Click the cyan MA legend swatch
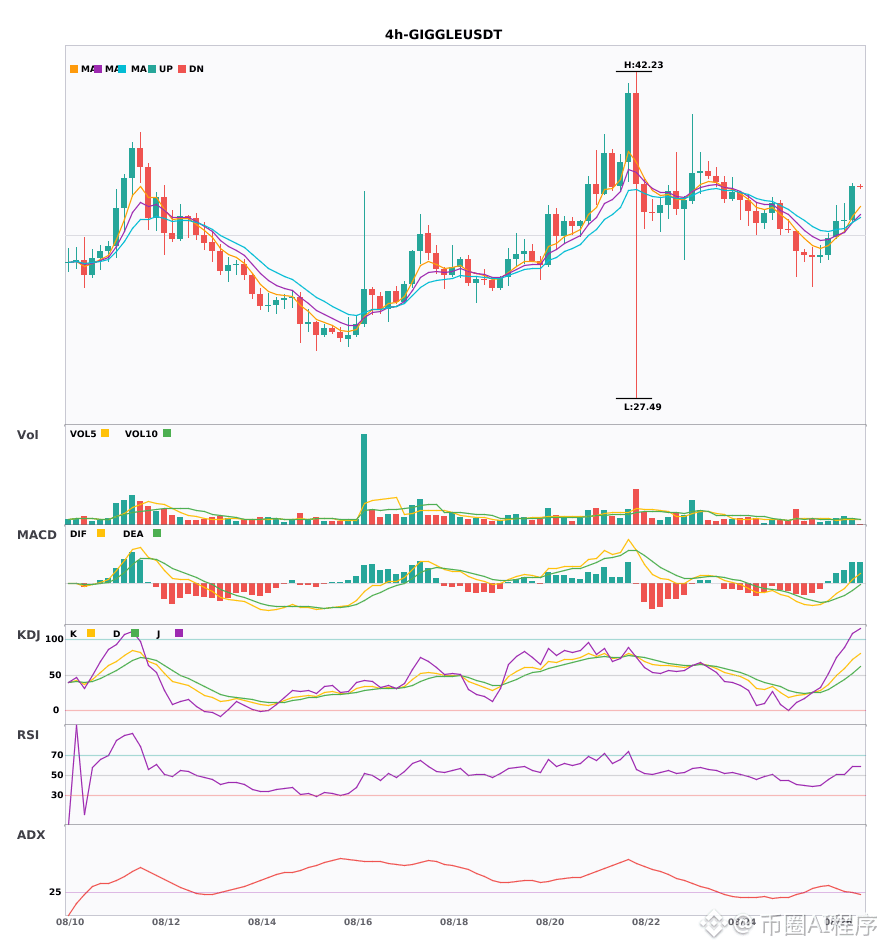Viewport: 885px width, 950px height. tap(122, 69)
